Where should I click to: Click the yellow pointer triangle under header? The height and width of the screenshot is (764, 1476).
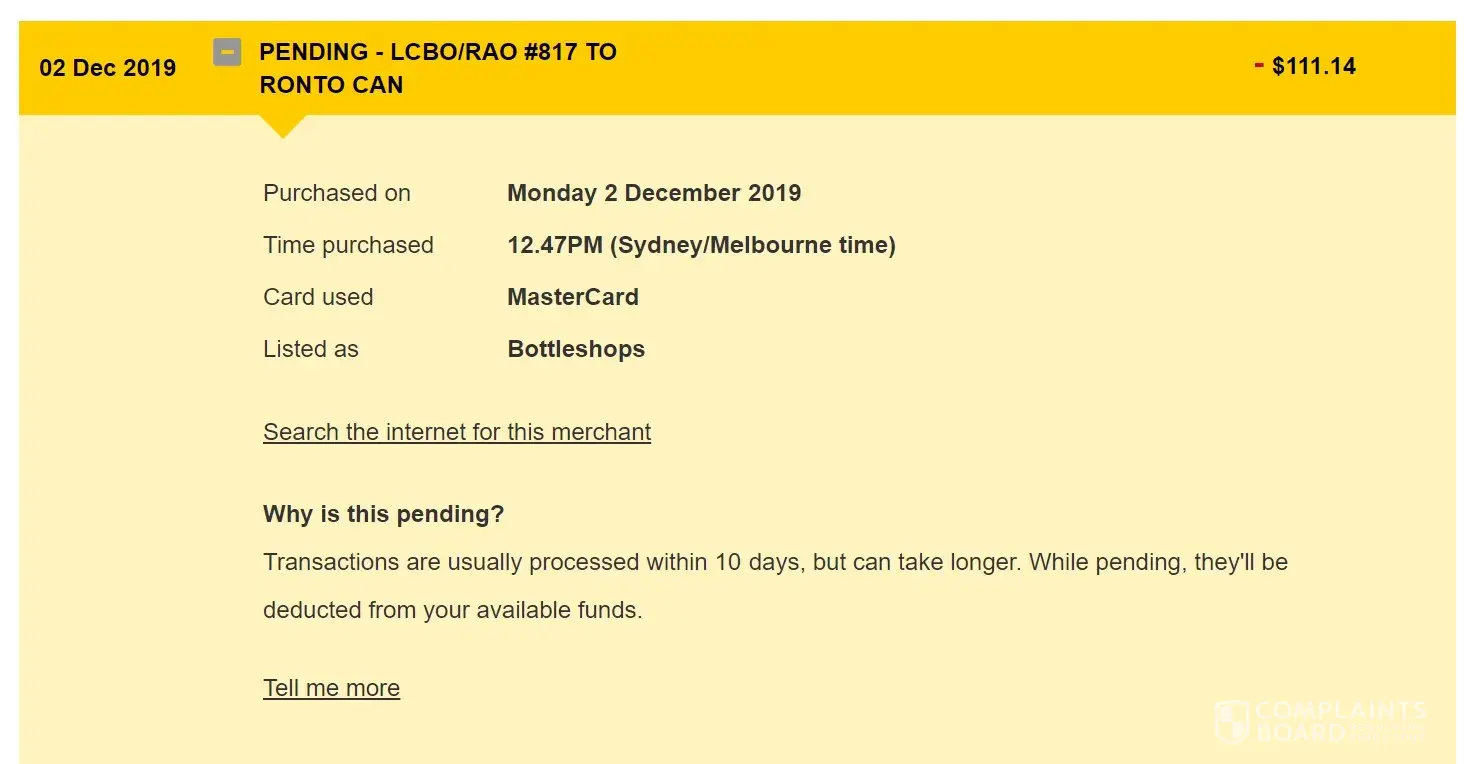tap(282, 126)
